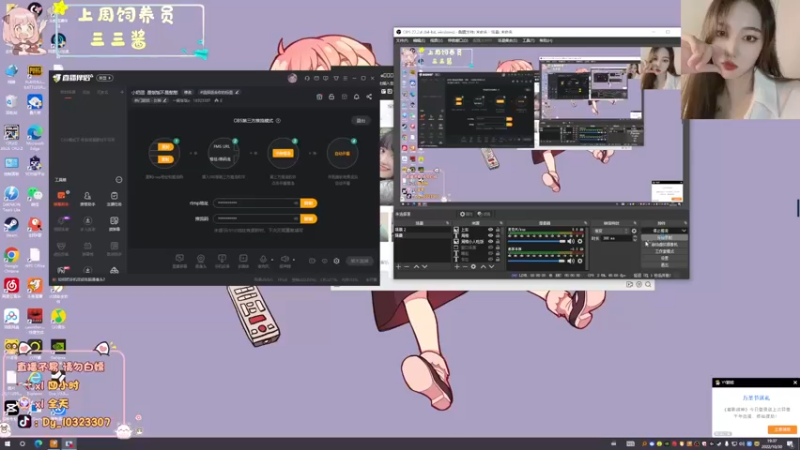
Task: Adjust the first OBS mixer volume slider
Action: pos(537,241)
